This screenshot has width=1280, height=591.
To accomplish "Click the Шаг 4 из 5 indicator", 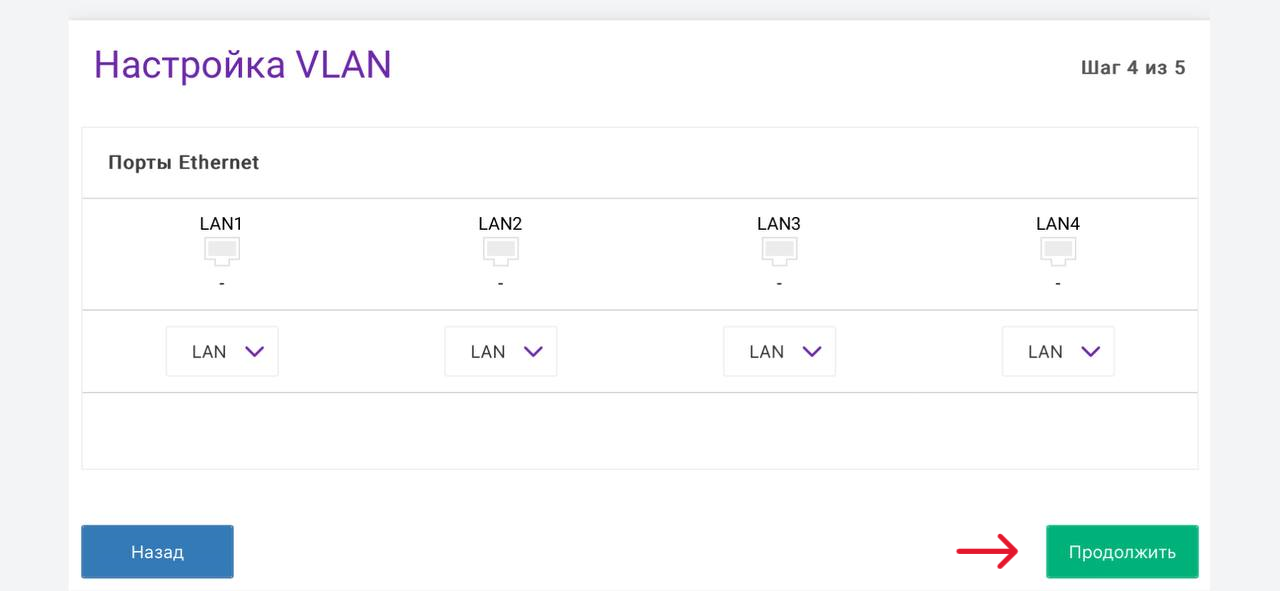I will point(1133,68).
